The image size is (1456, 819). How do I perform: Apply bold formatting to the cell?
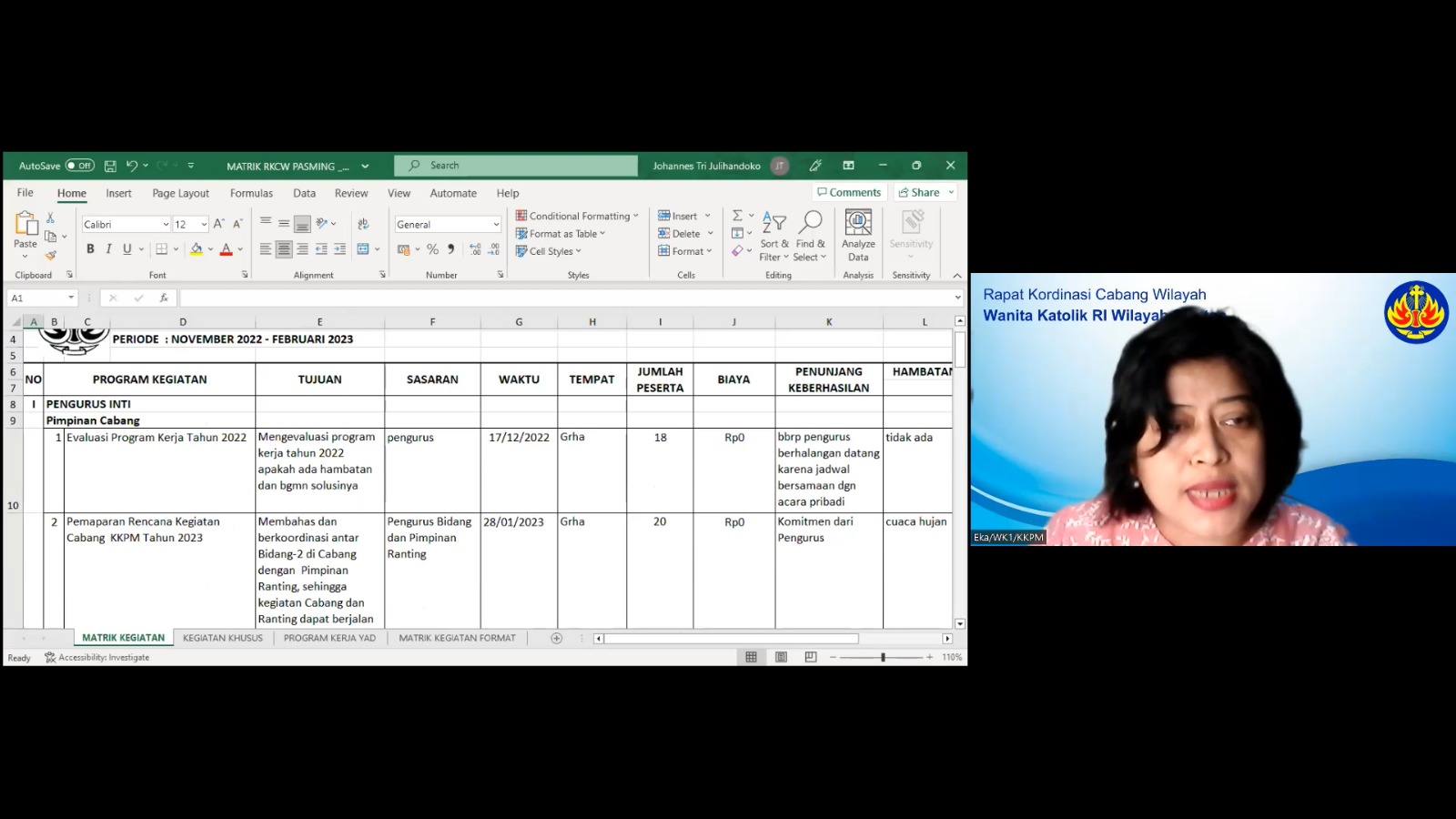tap(90, 249)
